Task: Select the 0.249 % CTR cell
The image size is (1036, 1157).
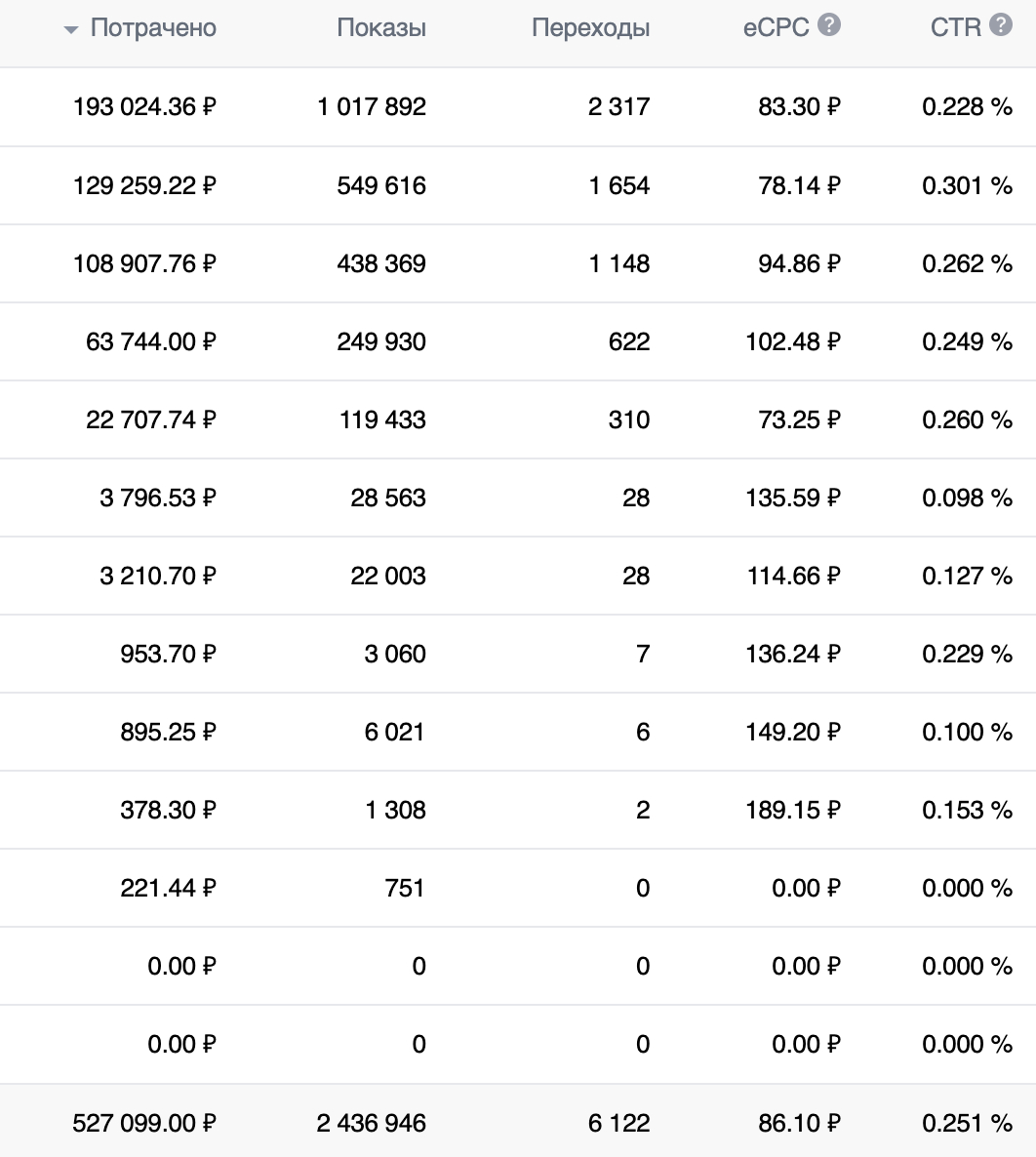Action: 967,341
